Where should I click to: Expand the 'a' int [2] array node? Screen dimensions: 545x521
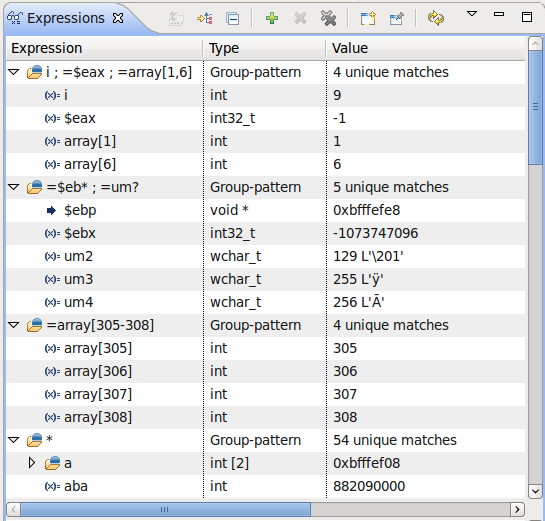coord(32,463)
